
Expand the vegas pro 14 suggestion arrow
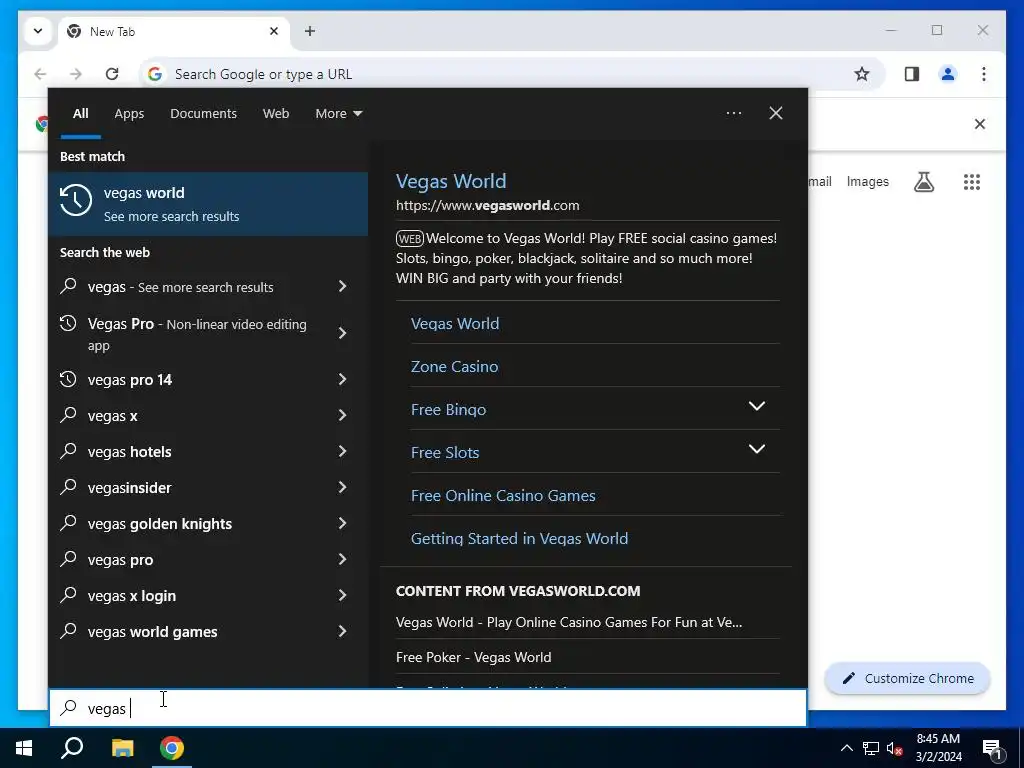point(342,379)
